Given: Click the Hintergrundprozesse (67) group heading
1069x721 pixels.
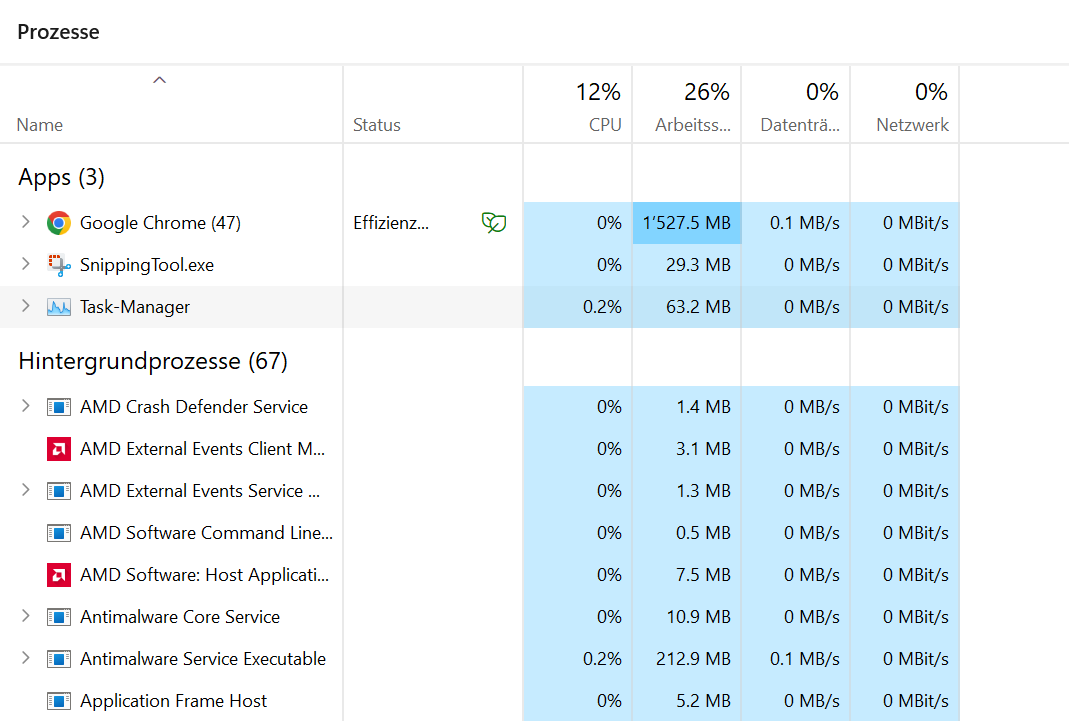Looking at the screenshot, I should 153,361.
